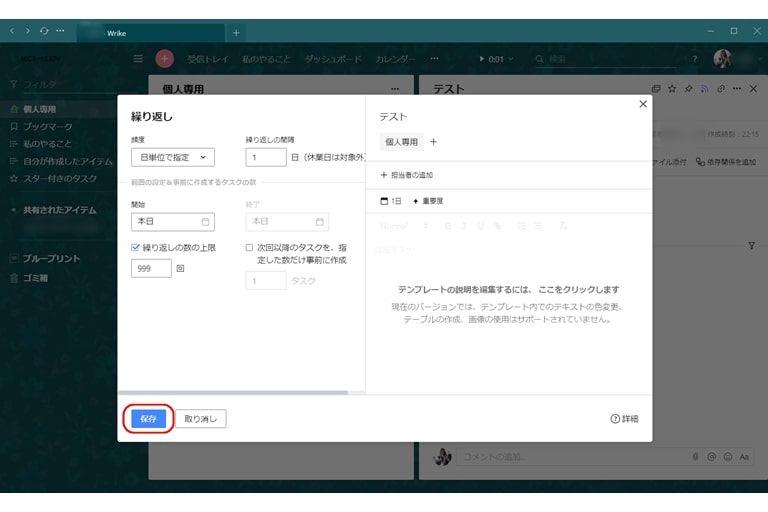Enable 次回以降のタスクを事前に作成 checkbox
This screenshot has width=768, height=512.
tap(249, 247)
